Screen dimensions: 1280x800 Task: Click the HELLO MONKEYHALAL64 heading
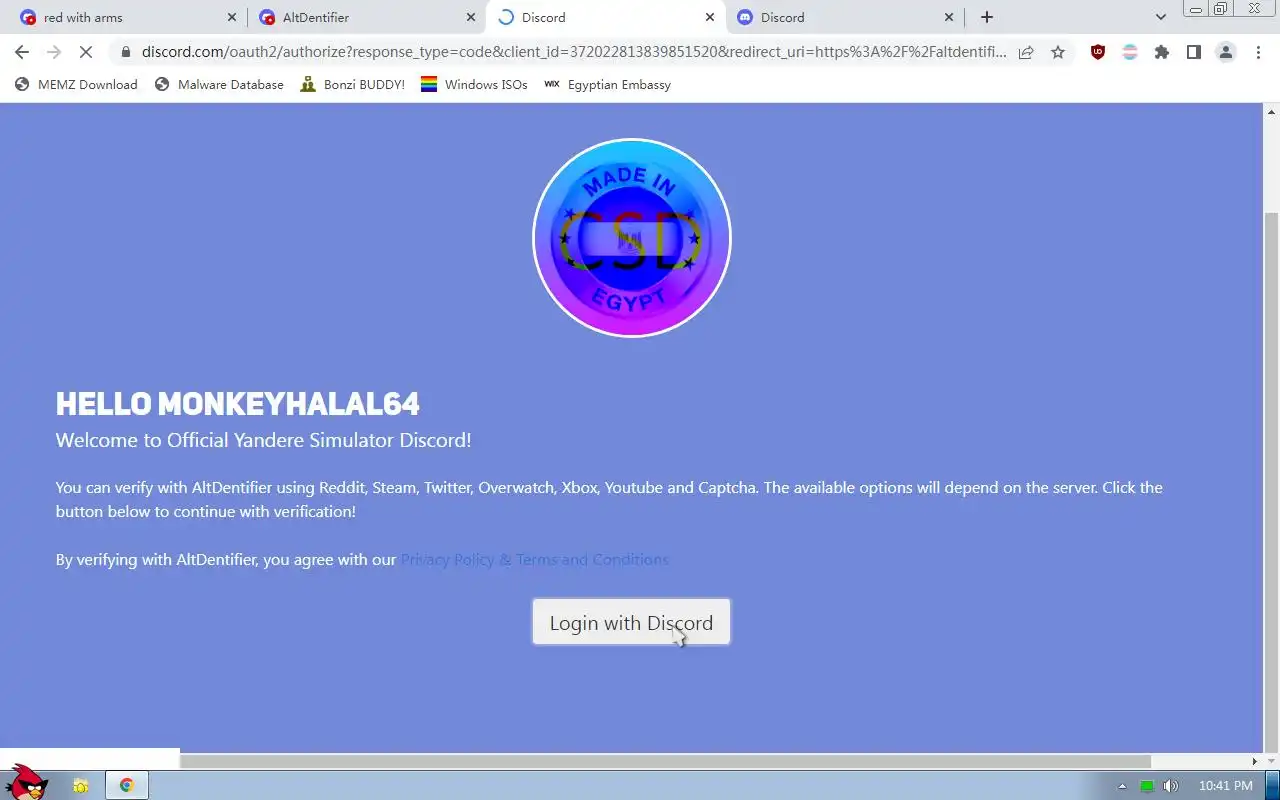[x=238, y=403]
